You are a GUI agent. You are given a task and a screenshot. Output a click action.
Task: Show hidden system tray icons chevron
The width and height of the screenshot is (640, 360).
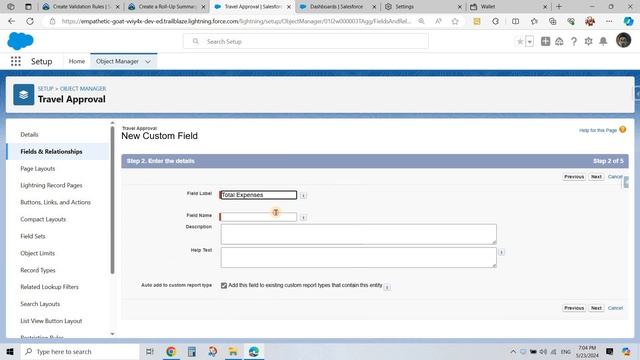tap(513, 351)
